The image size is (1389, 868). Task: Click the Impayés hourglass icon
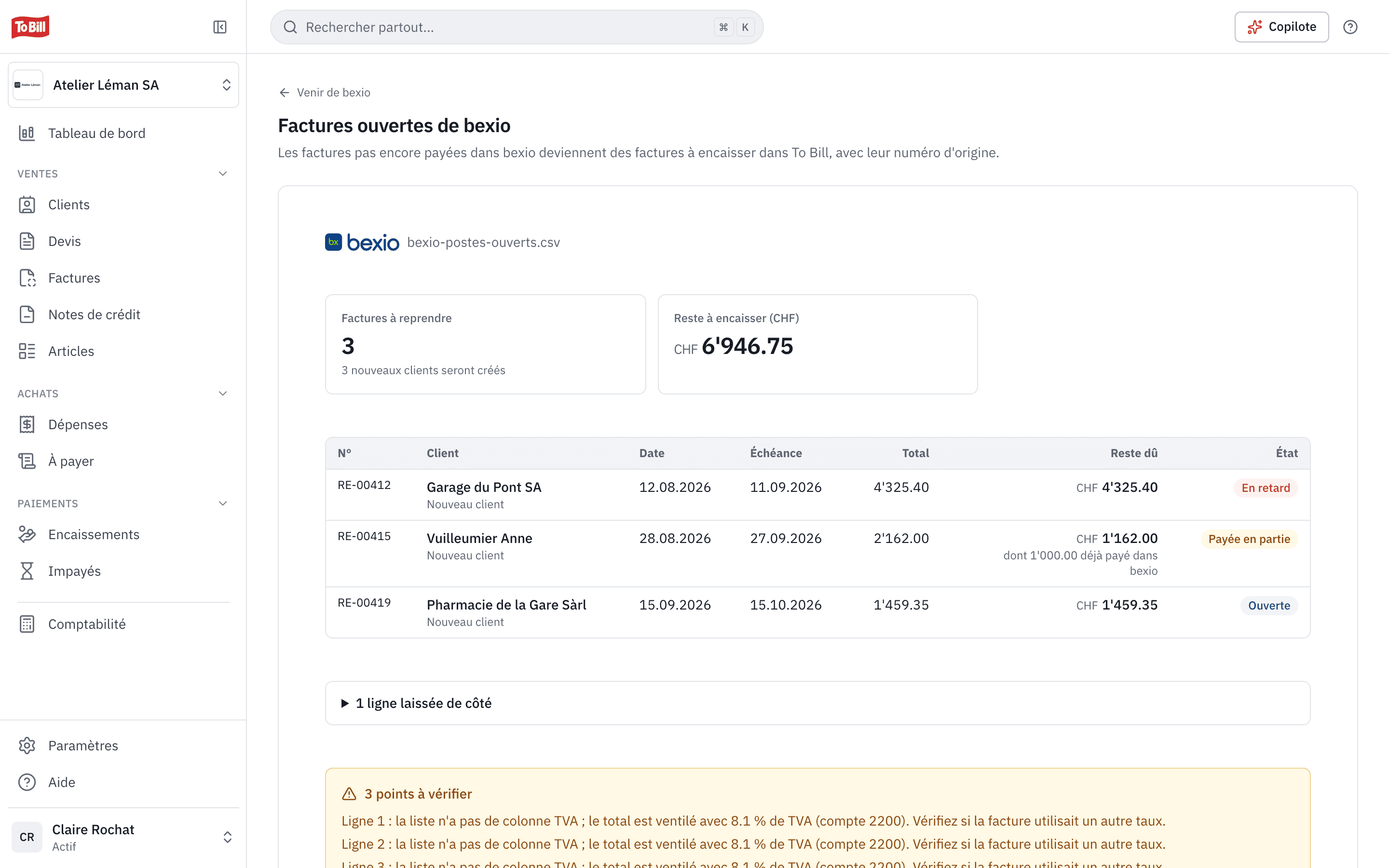[27, 571]
